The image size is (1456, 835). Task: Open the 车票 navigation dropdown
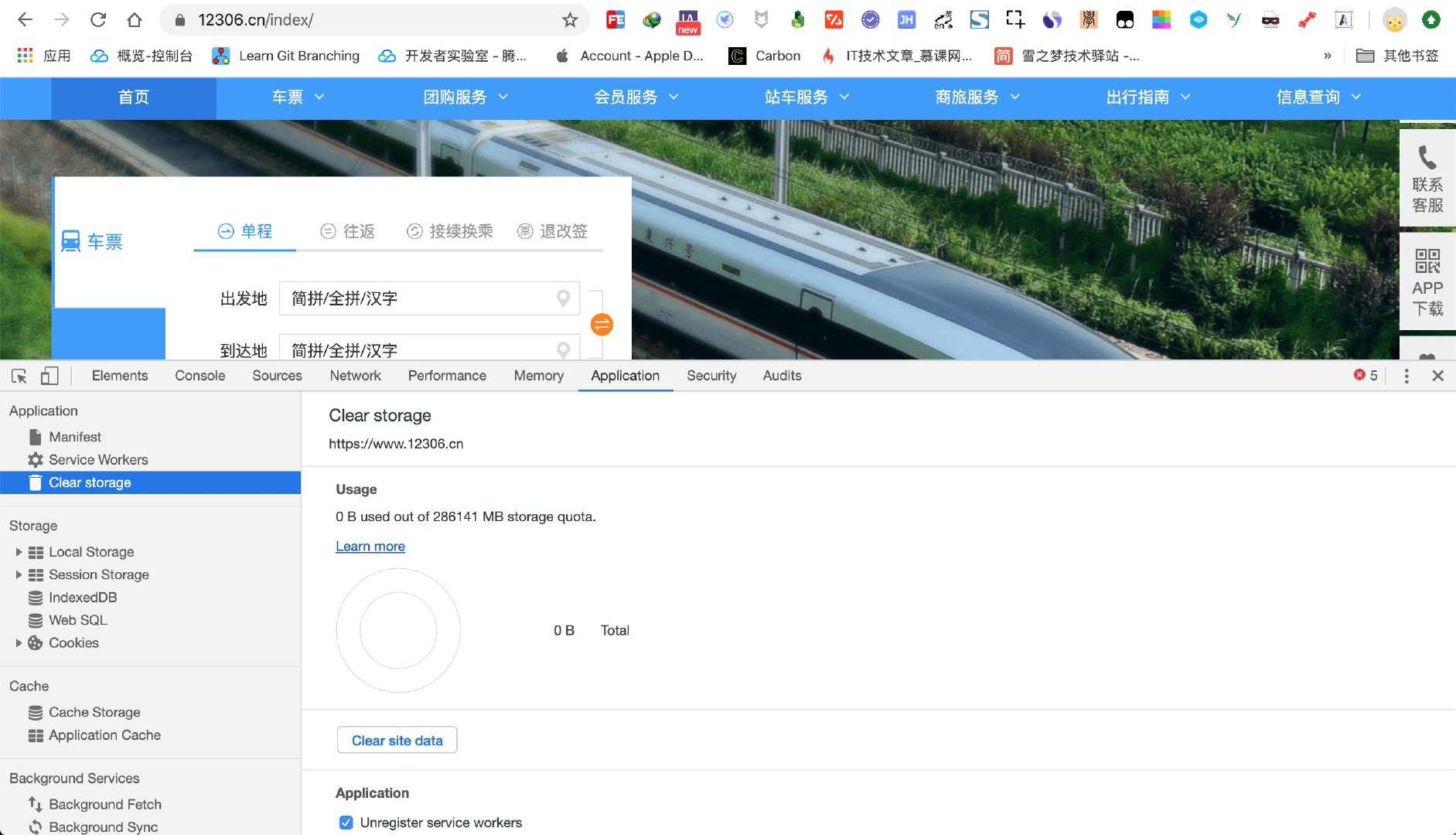[x=298, y=97]
